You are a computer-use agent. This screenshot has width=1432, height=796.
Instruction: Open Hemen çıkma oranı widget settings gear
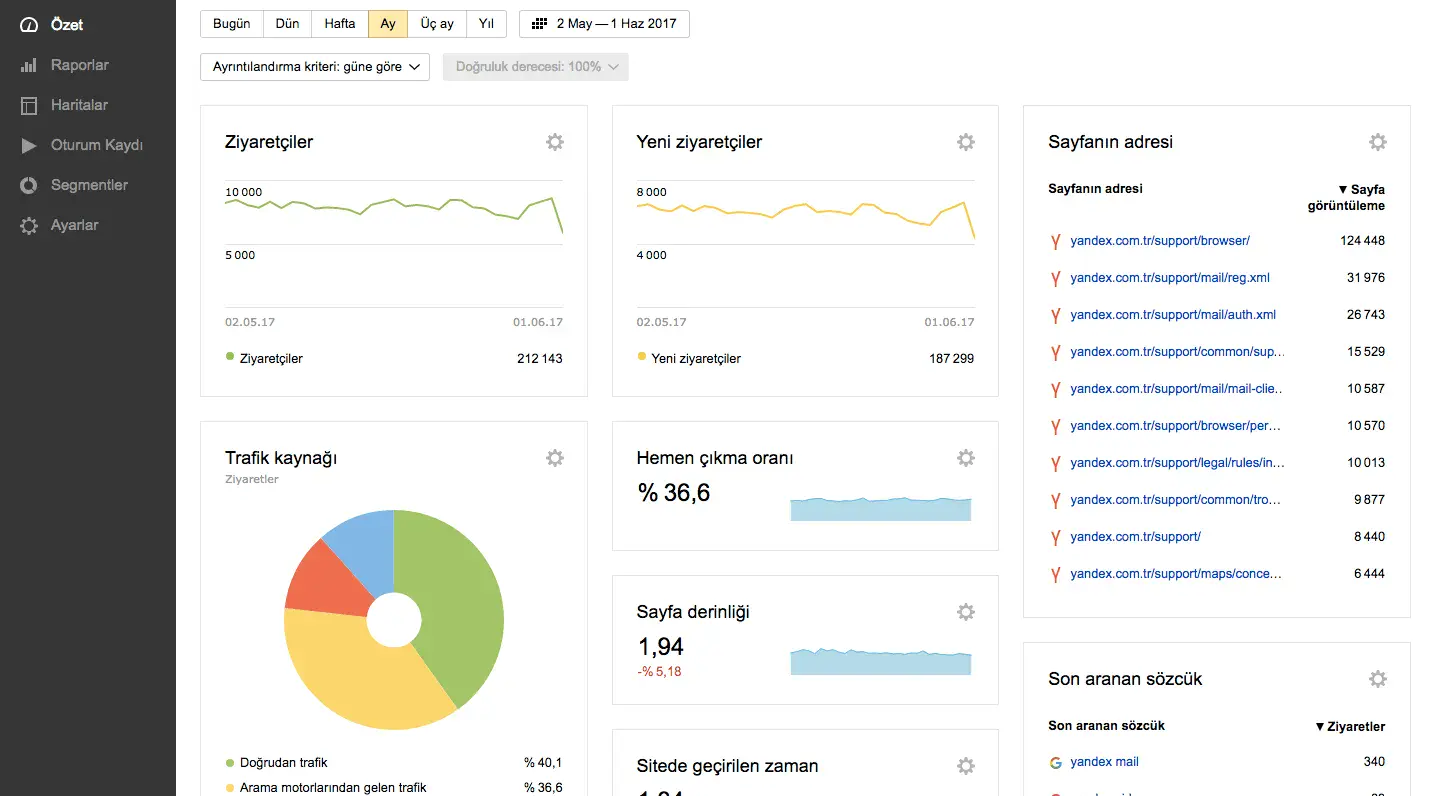(965, 458)
